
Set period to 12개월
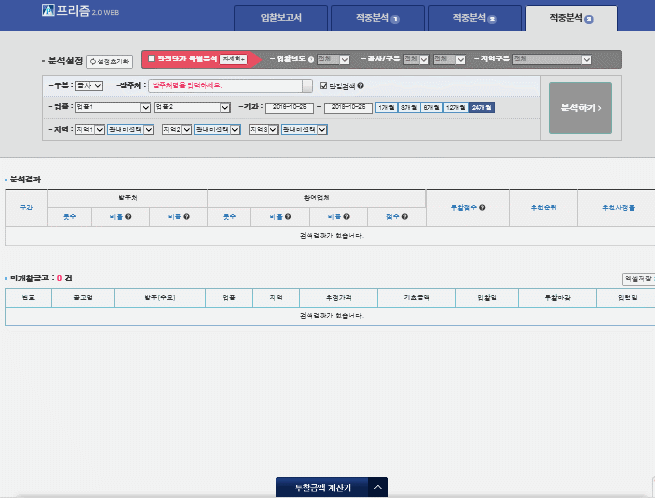[x=455, y=107]
